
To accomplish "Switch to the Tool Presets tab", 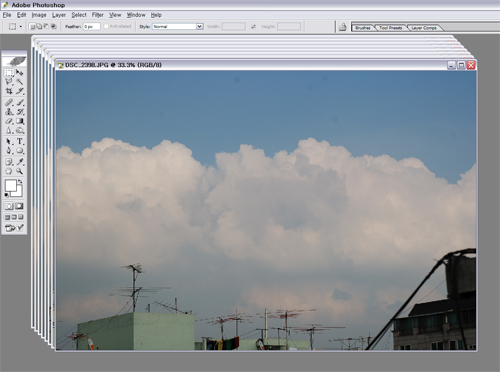I will pos(391,28).
